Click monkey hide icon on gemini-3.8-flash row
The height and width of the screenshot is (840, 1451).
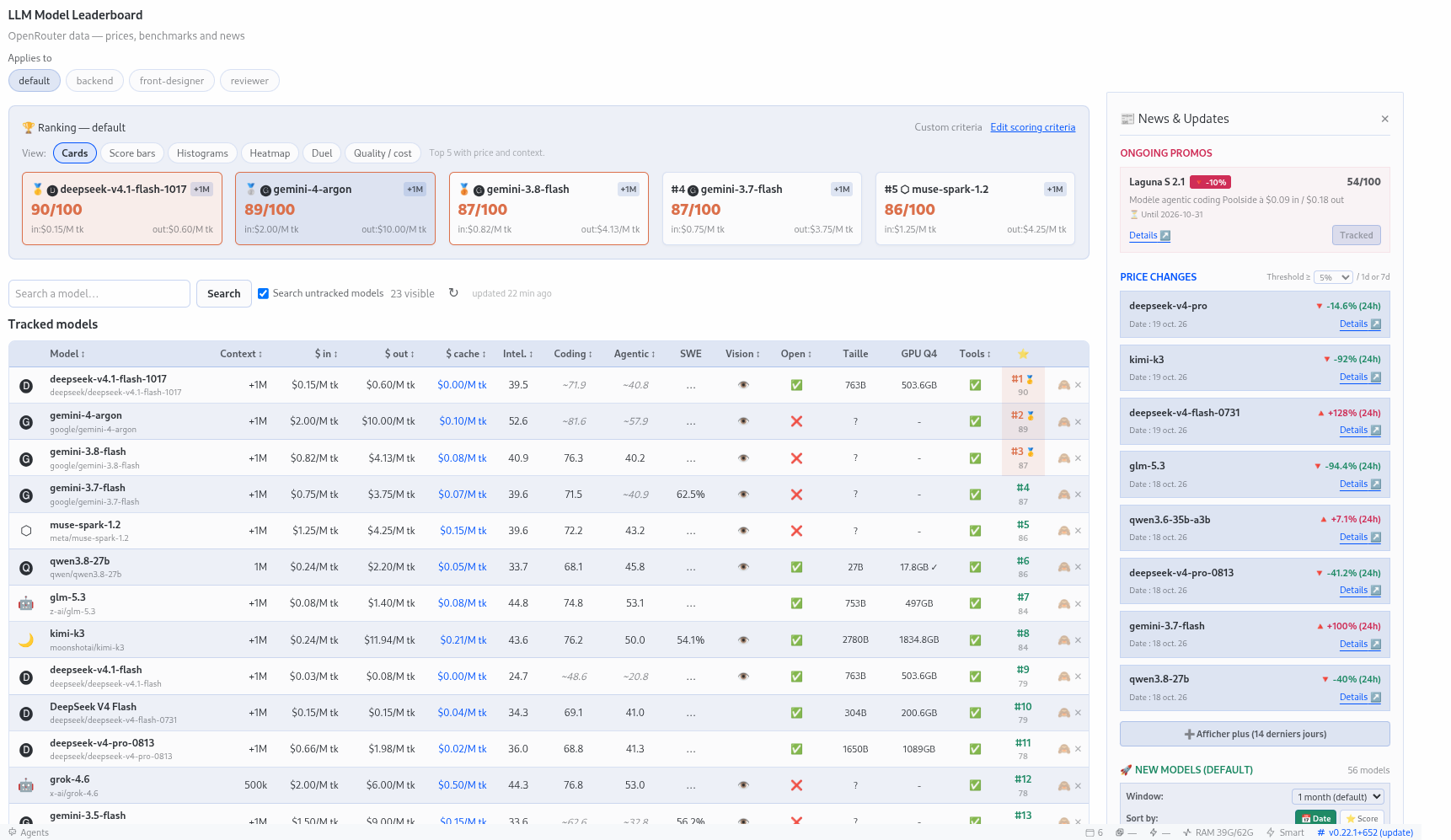pos(1063,458)
